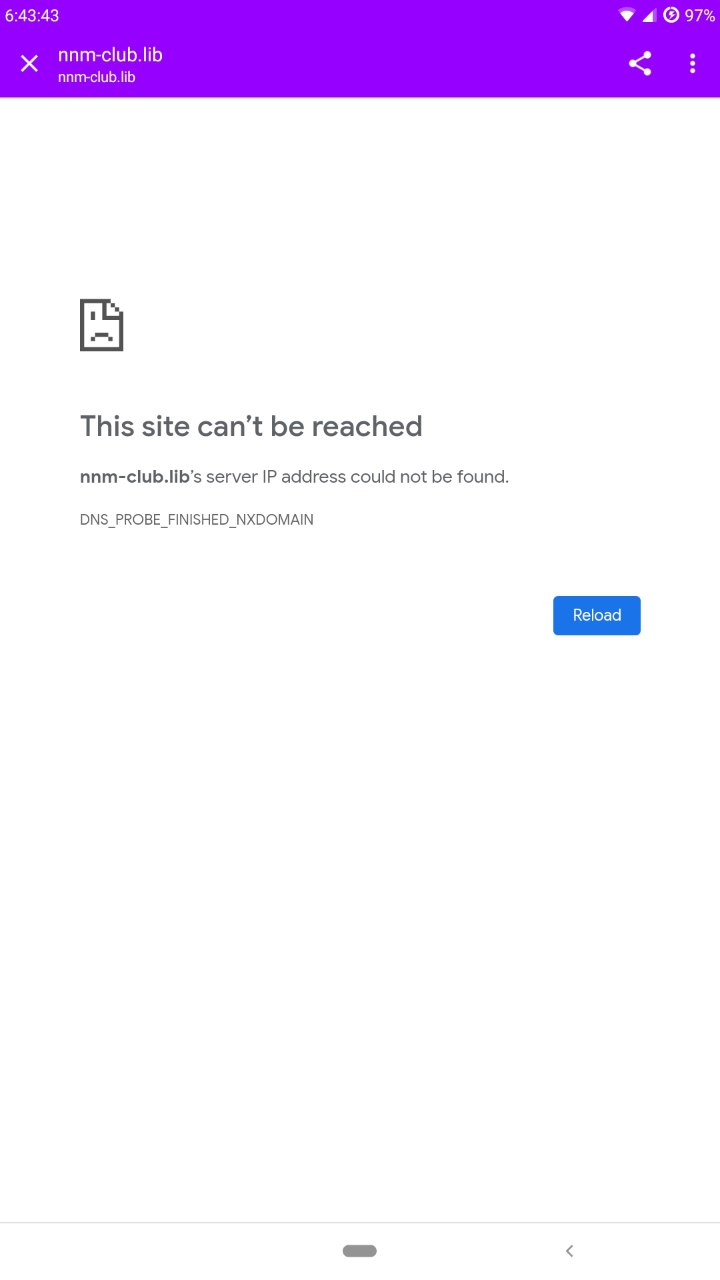720x1280 pixels.
Task: Tap the Wi-Fi status icon
Action: pyautogui.click(x=627, y=15)
